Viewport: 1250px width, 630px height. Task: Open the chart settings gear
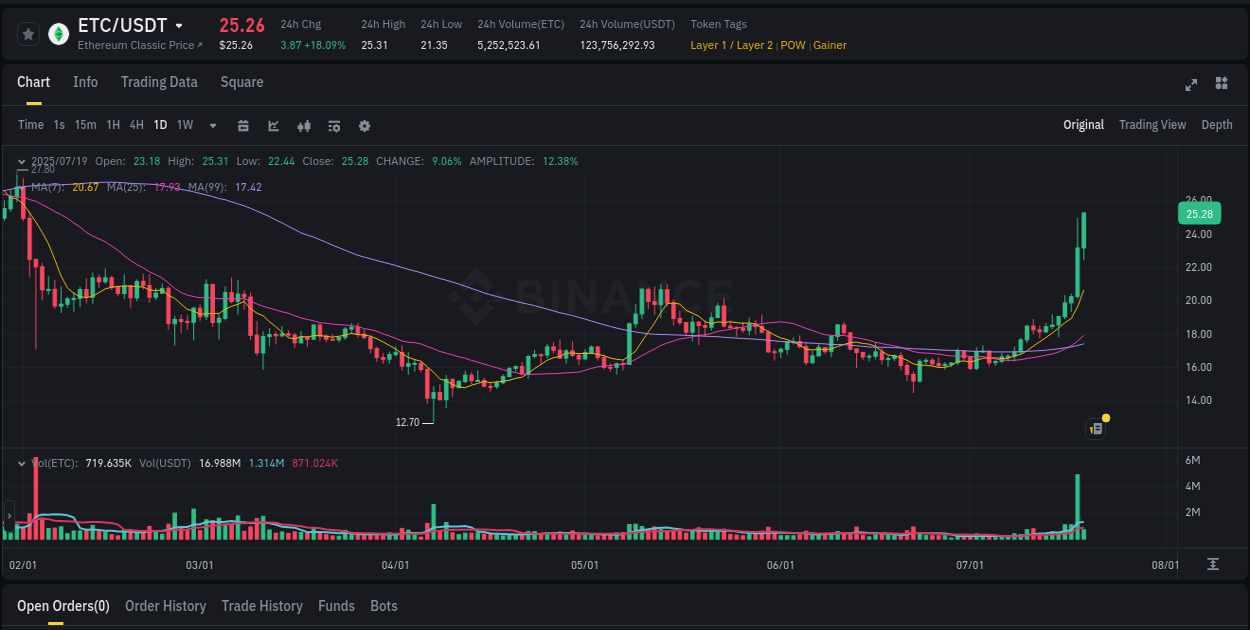pyautogui.click(x=364, y=126)
